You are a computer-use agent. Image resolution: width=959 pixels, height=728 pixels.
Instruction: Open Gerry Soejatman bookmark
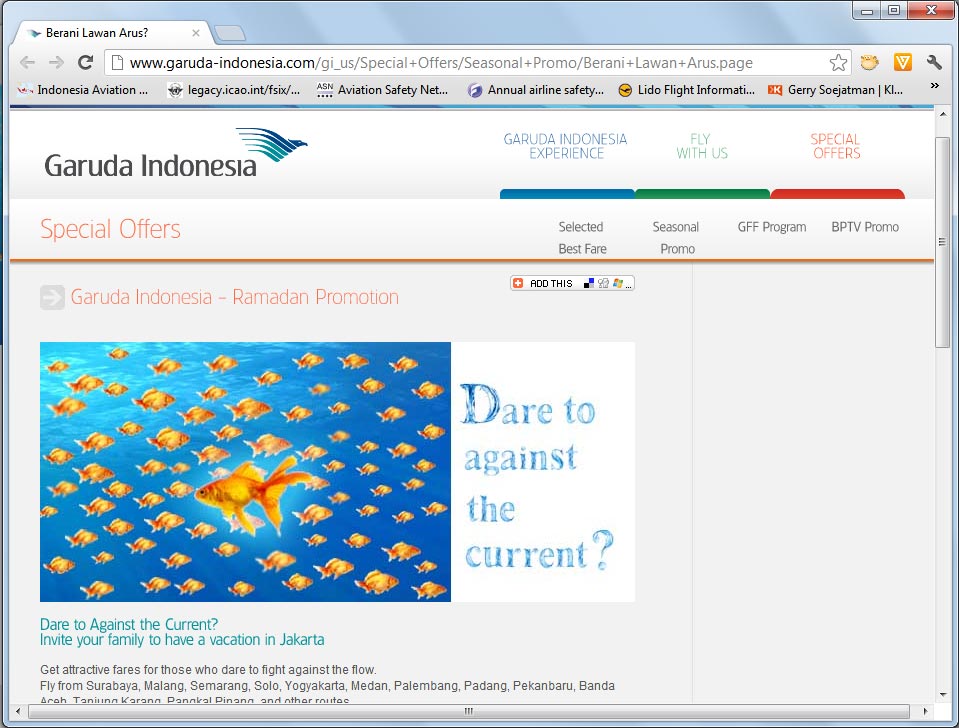[836, 90]
